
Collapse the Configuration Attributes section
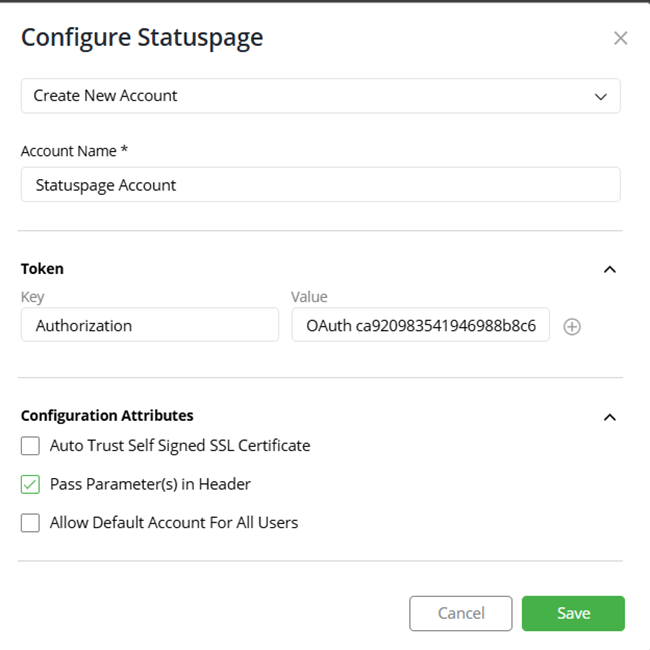click(x=609, y=417)
